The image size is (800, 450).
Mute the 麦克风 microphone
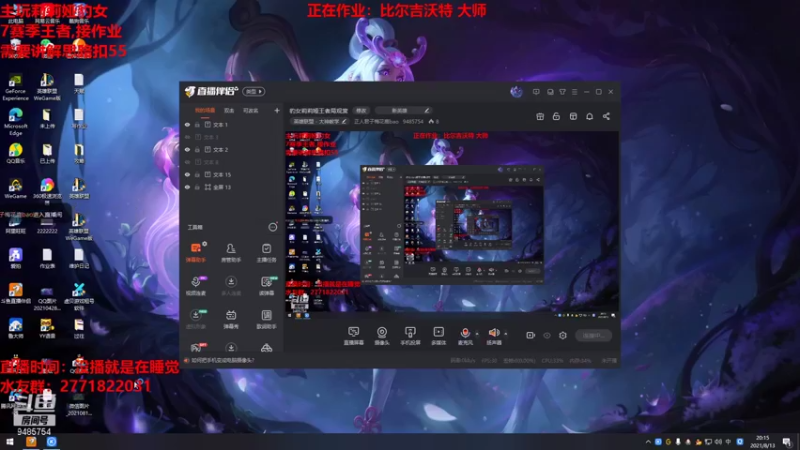point(465,336)
